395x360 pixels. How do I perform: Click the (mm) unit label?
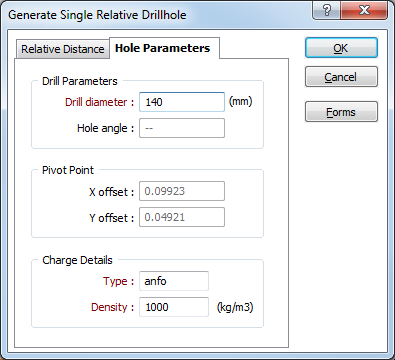[240, 101]
